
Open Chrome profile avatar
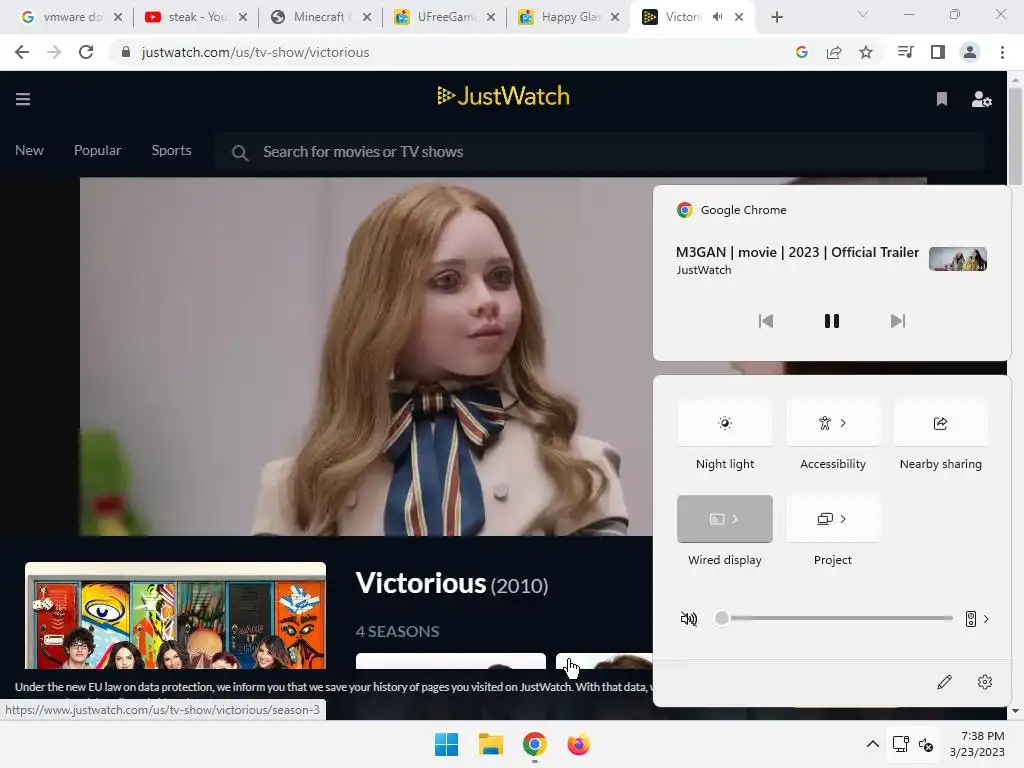pyautogui.click(x=970, y=52)
